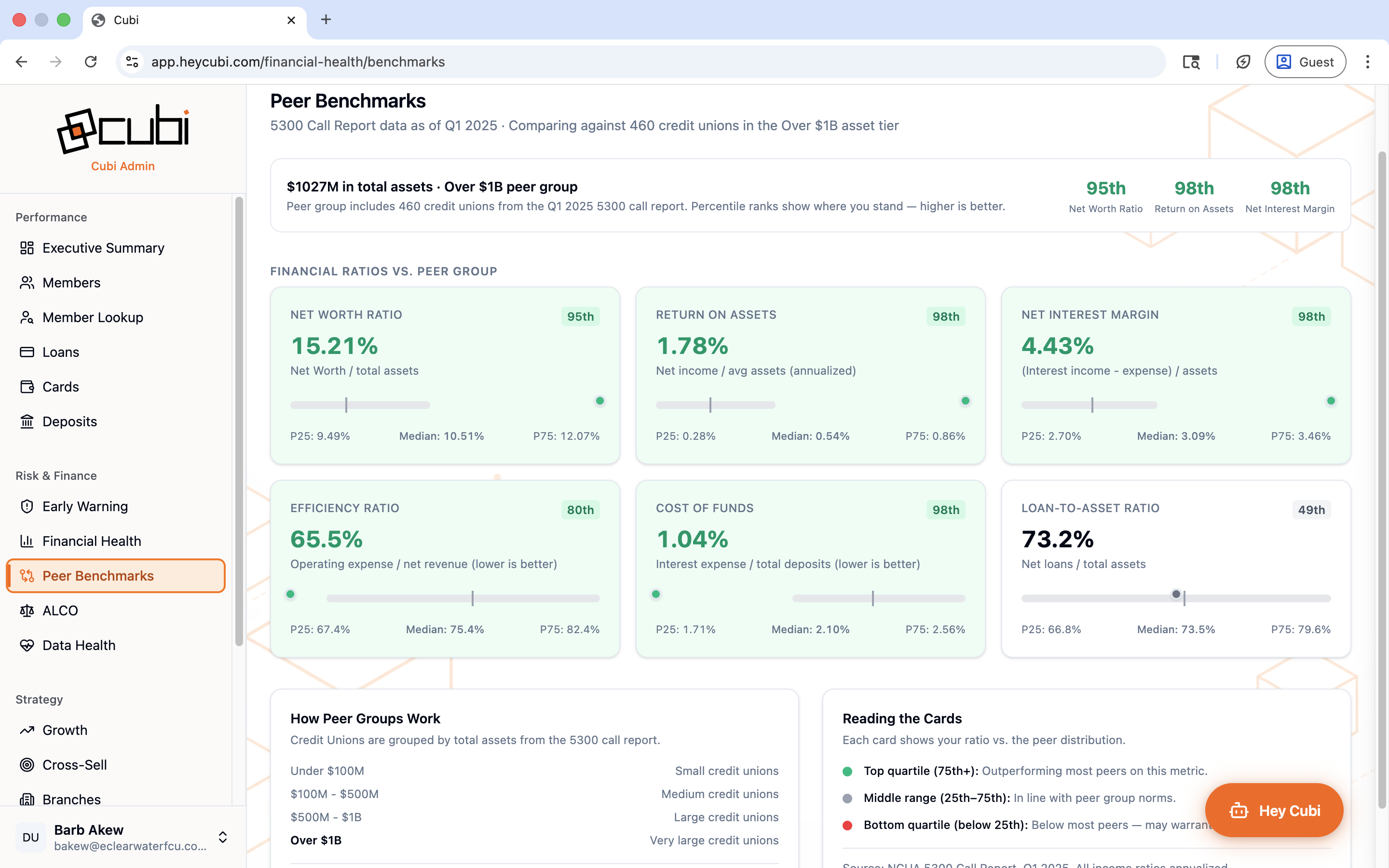Click the Loans card icon
Screen dimensions: 1389x868
[27, 352]
